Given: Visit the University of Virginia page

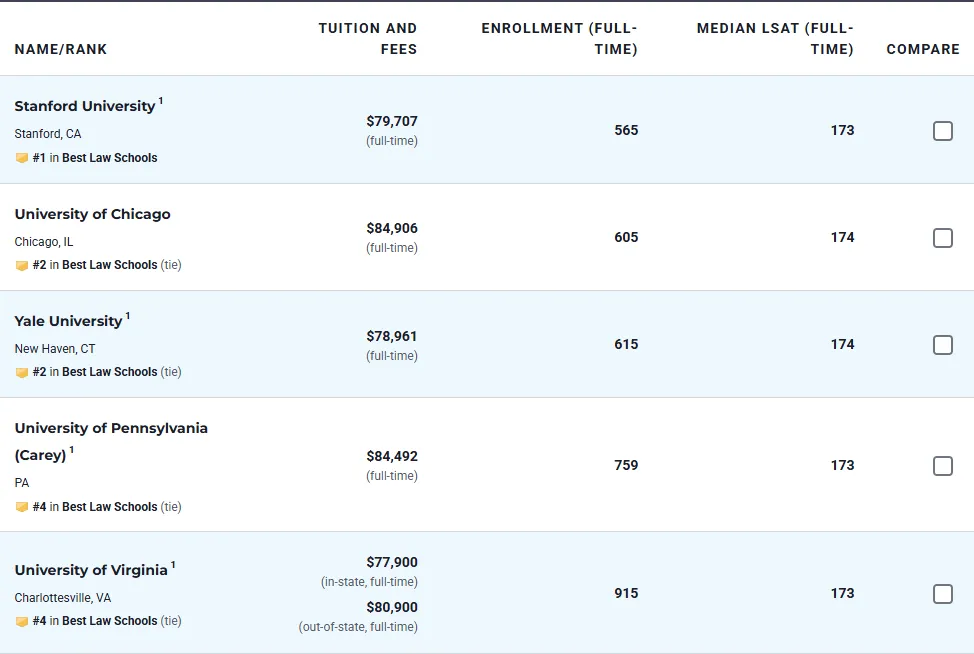Looking at the screenshot, I should [x=91, y=570].
